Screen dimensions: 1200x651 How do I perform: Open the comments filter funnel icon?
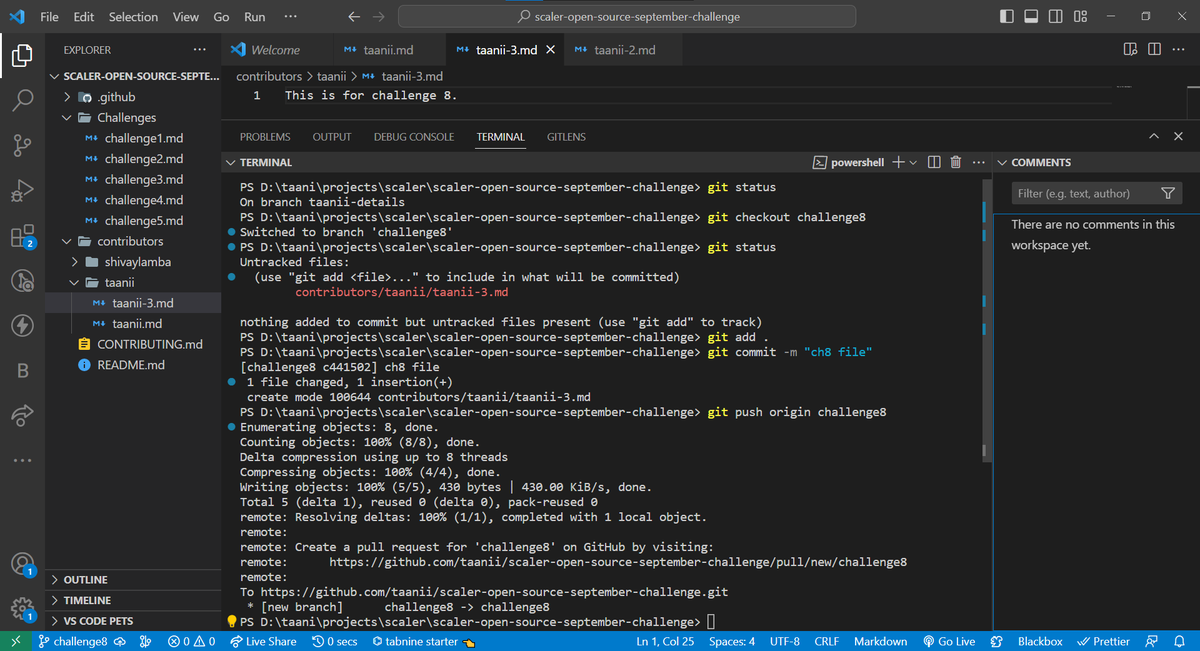click(1167, 193)
